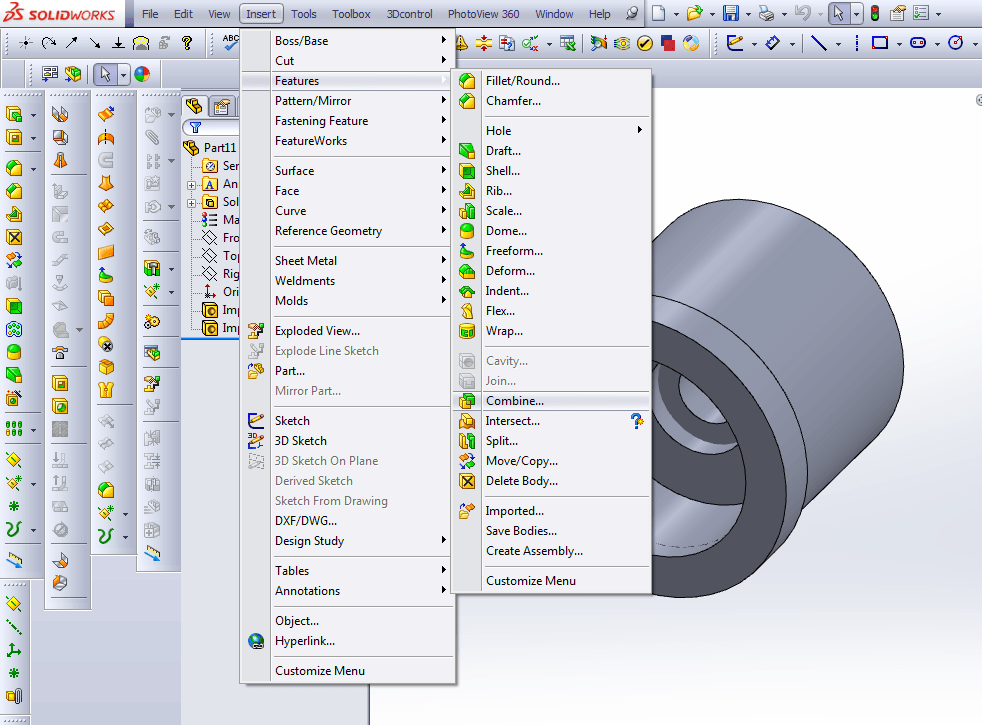Click the Rectangle sketch tool
The image size is (982, 725).
pyautogui.click(x=880, y=43)
